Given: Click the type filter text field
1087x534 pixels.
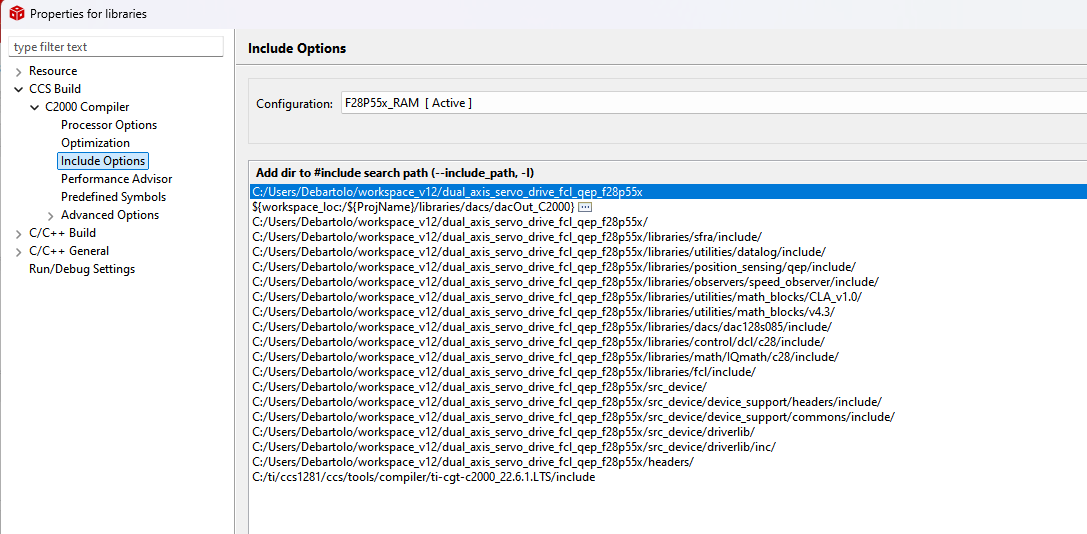Looking at the screenshot, I should point(116,47).
